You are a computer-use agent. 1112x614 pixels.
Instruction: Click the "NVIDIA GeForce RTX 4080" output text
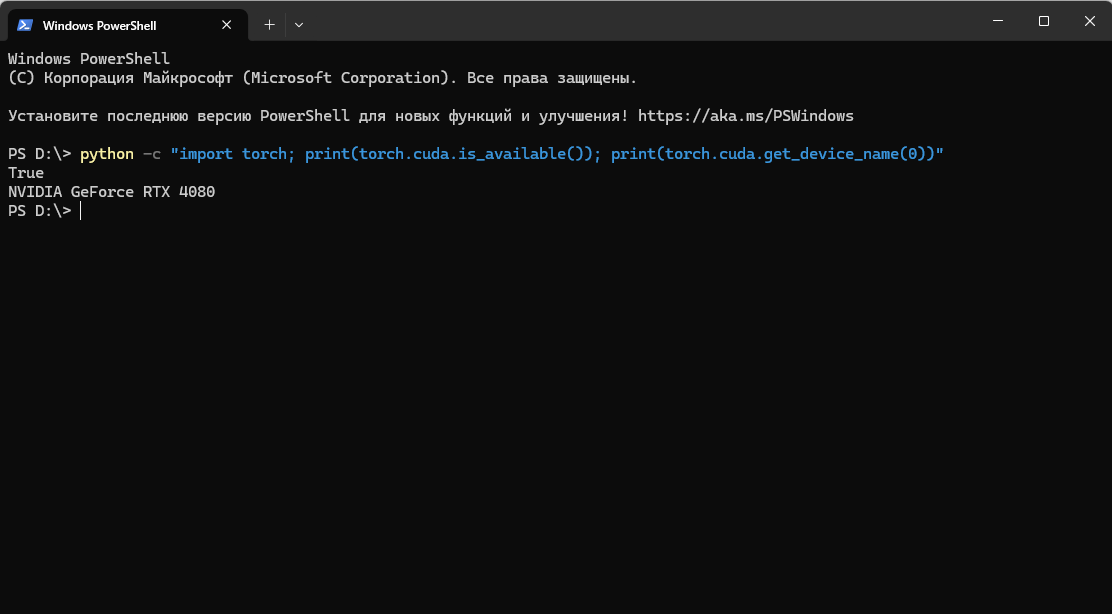(x=111, y=192)
